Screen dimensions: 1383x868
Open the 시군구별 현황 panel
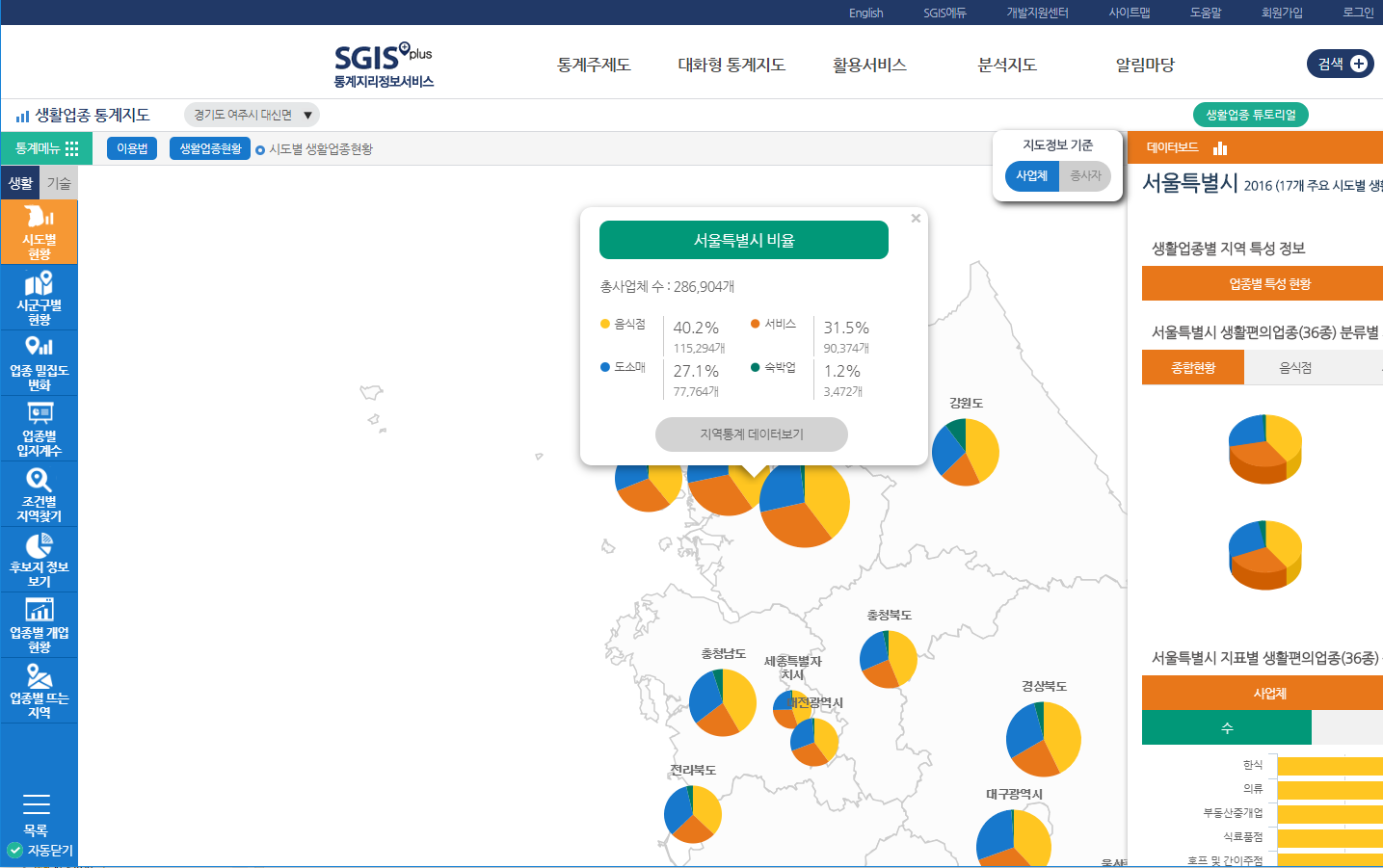tap(39, 297)
